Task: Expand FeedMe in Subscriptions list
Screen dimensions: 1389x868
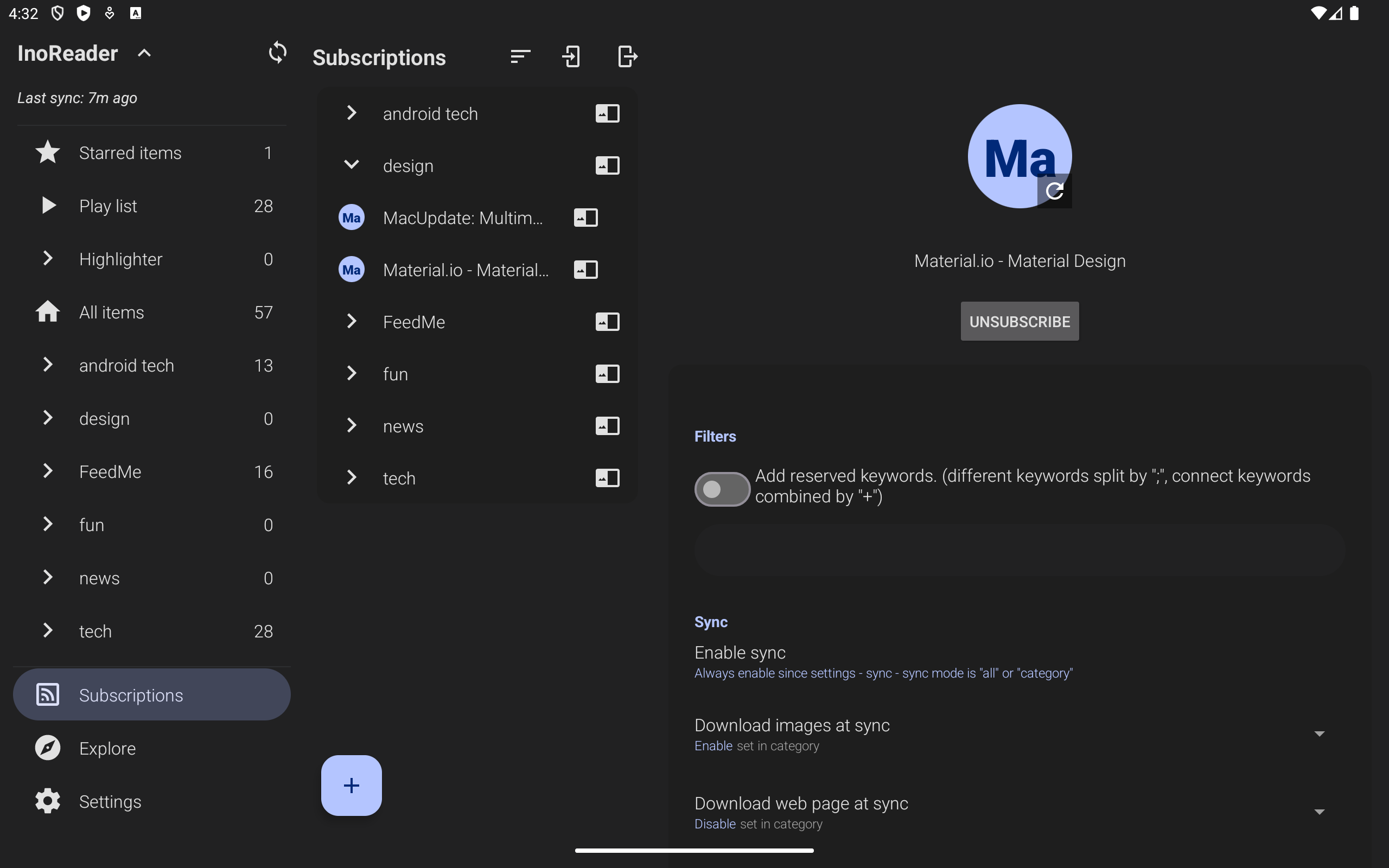Action: click(x=351, y=322)
